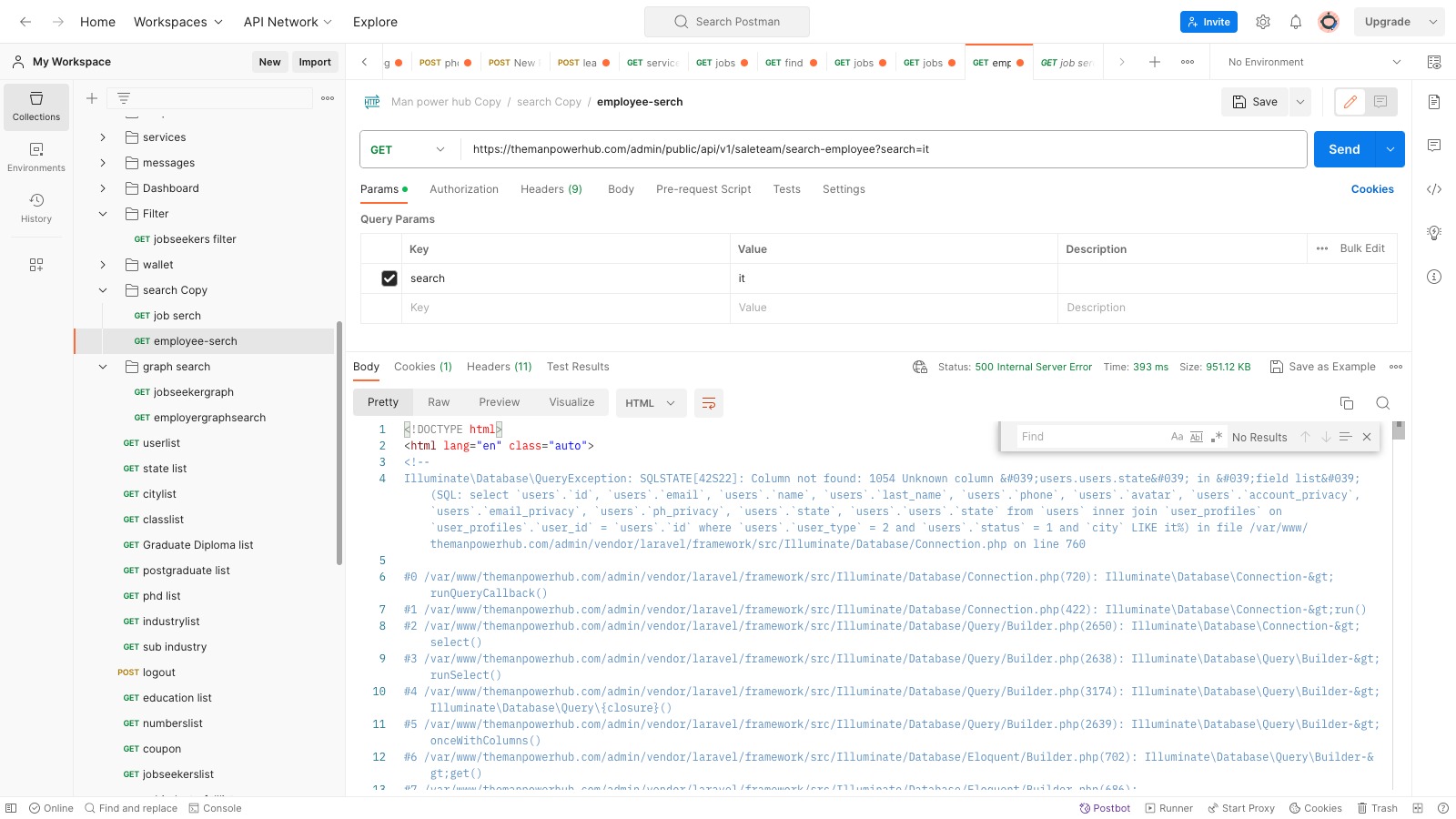Open the related requests lightbulb icon
The width and height of the screenshot is (1456, 819).
[x=1434, y=233]
